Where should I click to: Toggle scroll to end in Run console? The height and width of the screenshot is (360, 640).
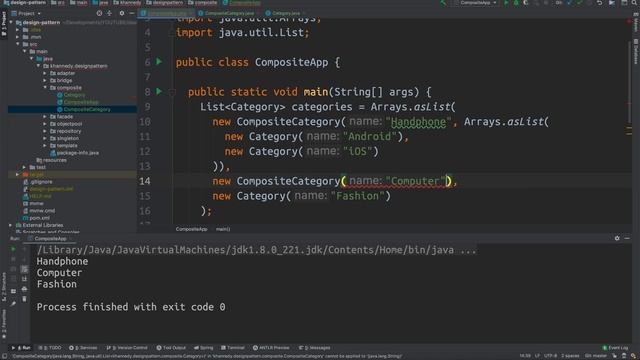point(24,279)
